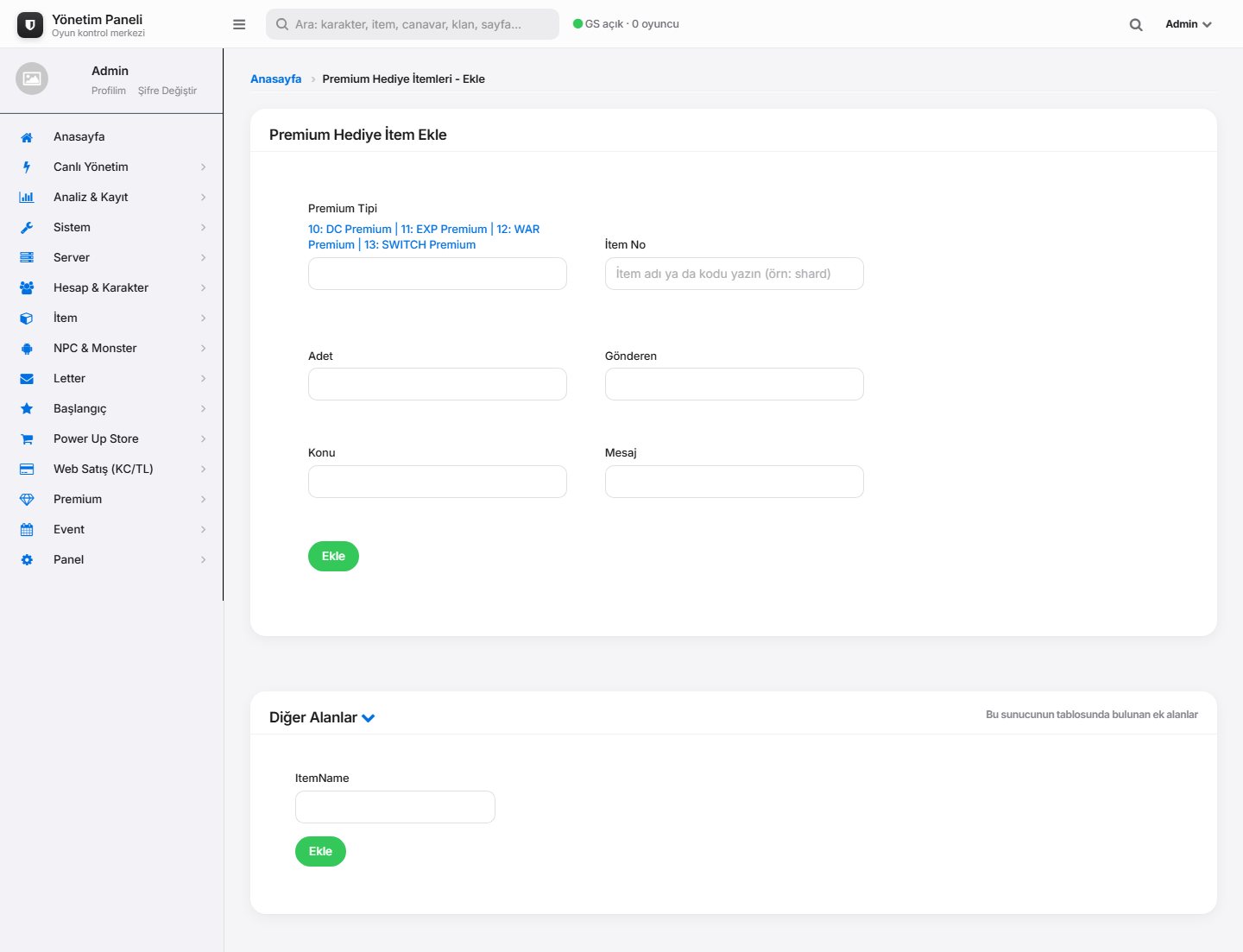Open the Letter sidebar menu

coord(112,378)
